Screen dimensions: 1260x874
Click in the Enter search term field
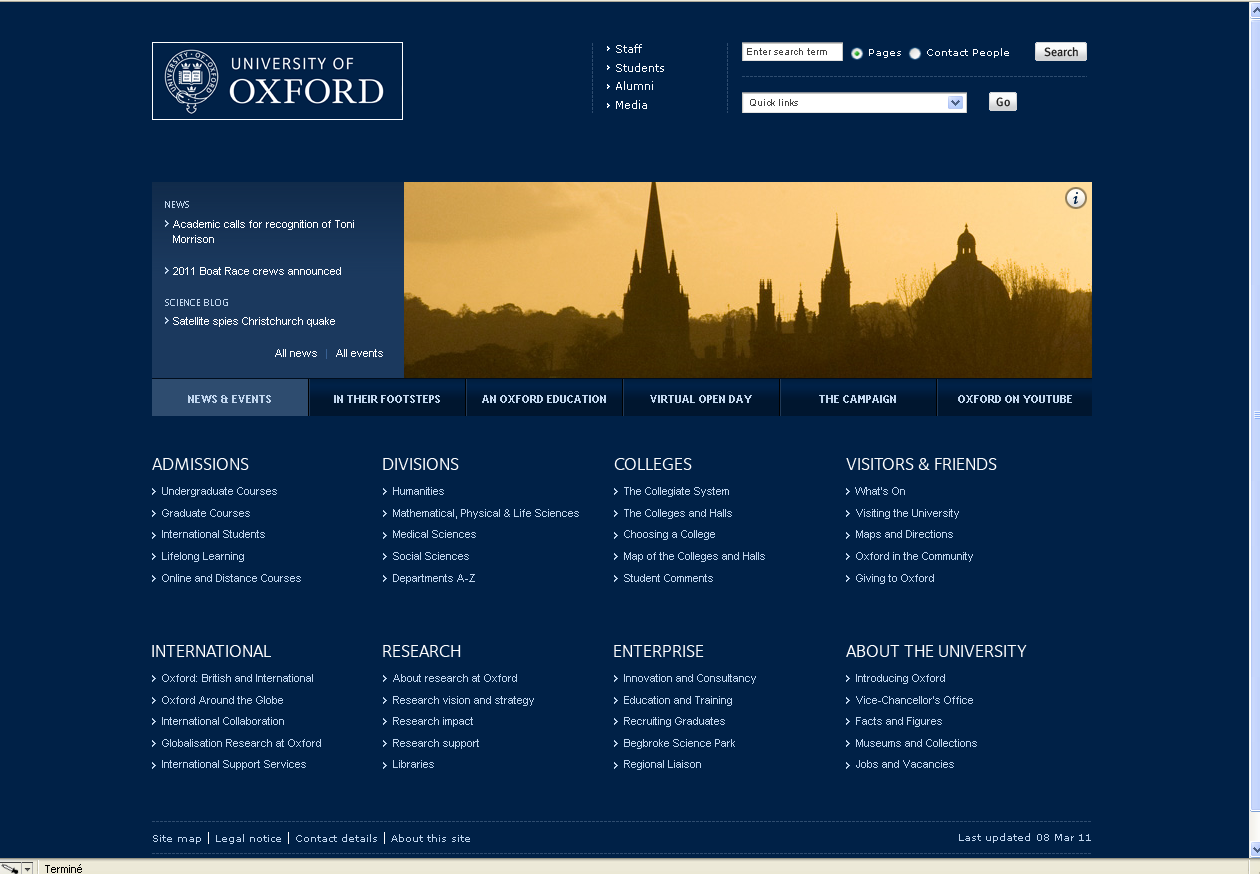(x=792, y=52)
